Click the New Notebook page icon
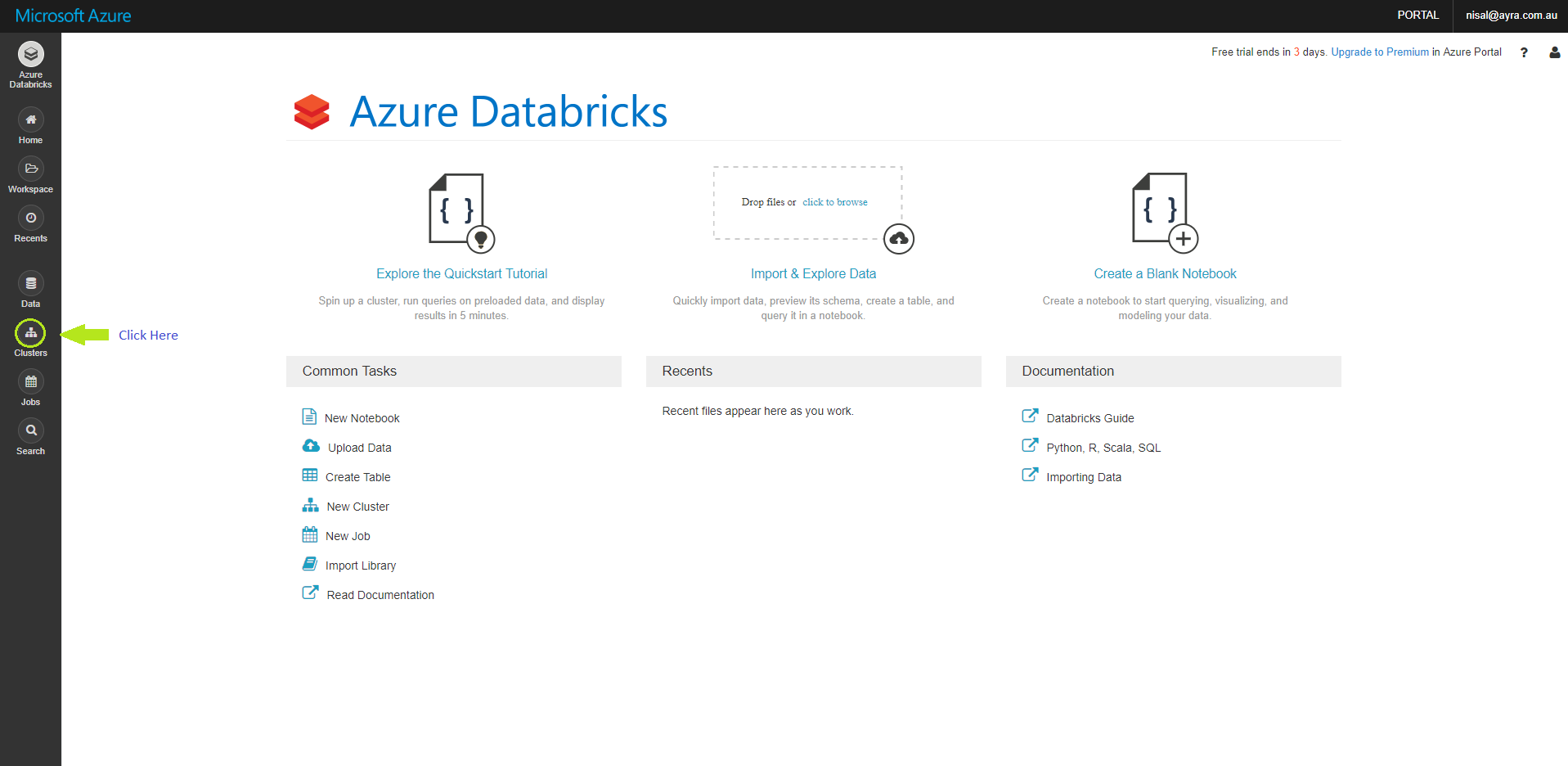Screen dimensions: 1568x766 (x=309, y=417)
